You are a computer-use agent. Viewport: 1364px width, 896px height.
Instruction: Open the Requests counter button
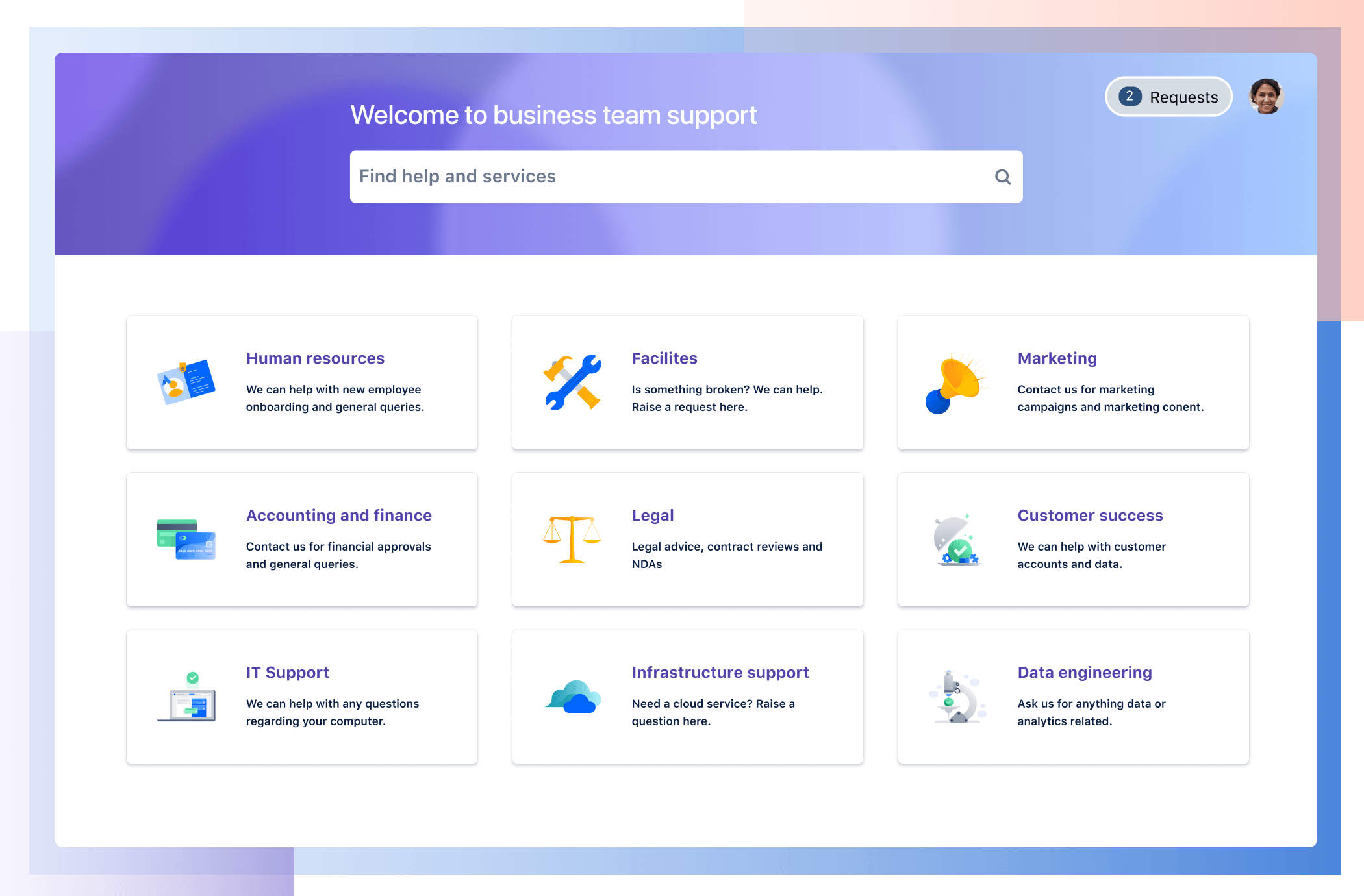1167,97
